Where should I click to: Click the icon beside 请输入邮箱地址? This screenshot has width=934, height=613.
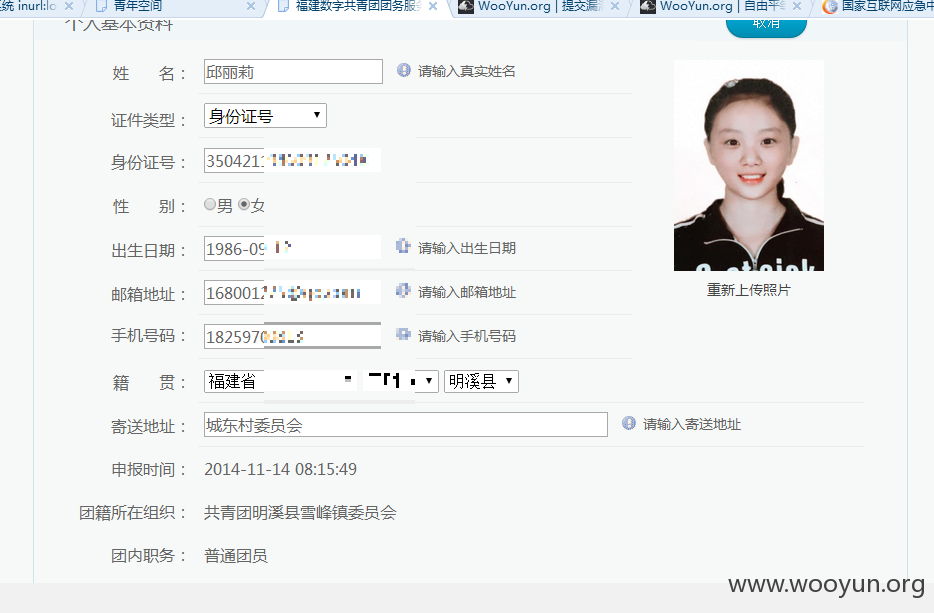[403, 290]
